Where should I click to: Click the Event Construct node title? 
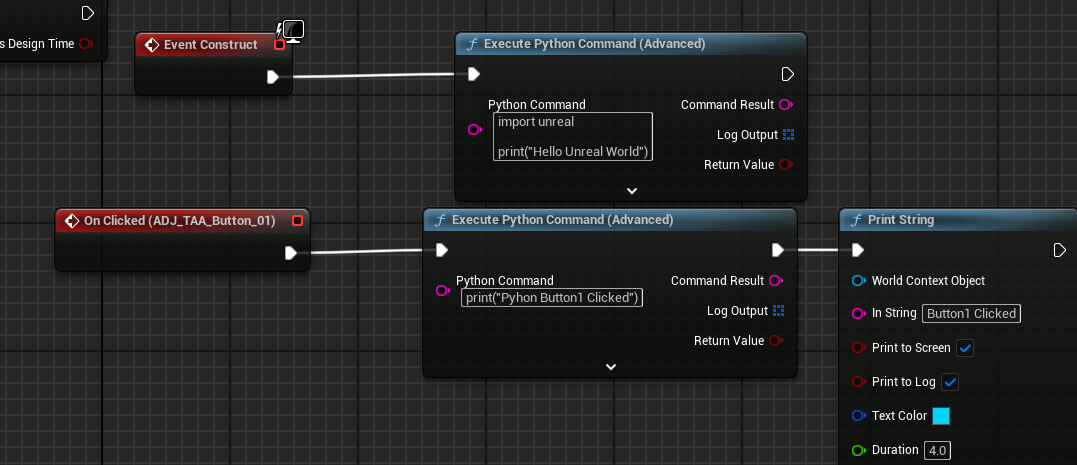(210, 45)
